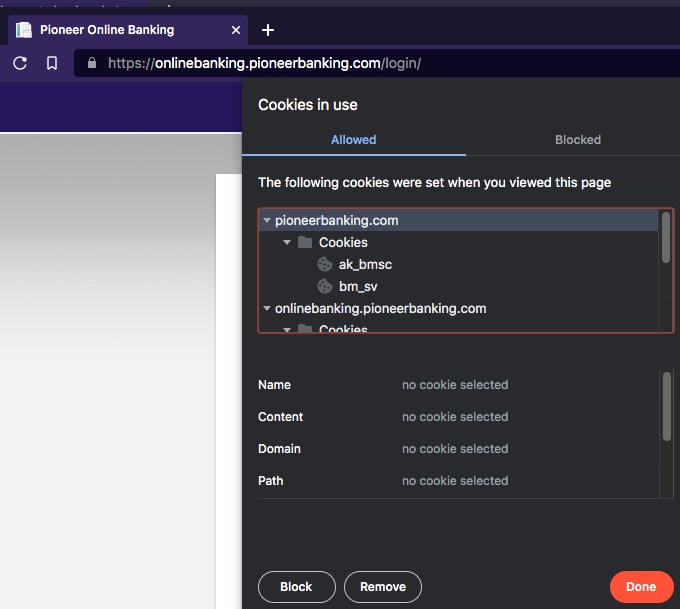Screen dimensions: 680x609
Task: Reload the page with the refresh icon
Action: click(20, 63)
